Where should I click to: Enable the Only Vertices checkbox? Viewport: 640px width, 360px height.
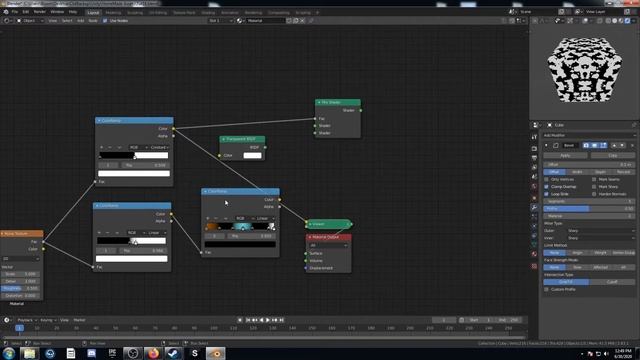pyautogui.click(x=547, y=179)
